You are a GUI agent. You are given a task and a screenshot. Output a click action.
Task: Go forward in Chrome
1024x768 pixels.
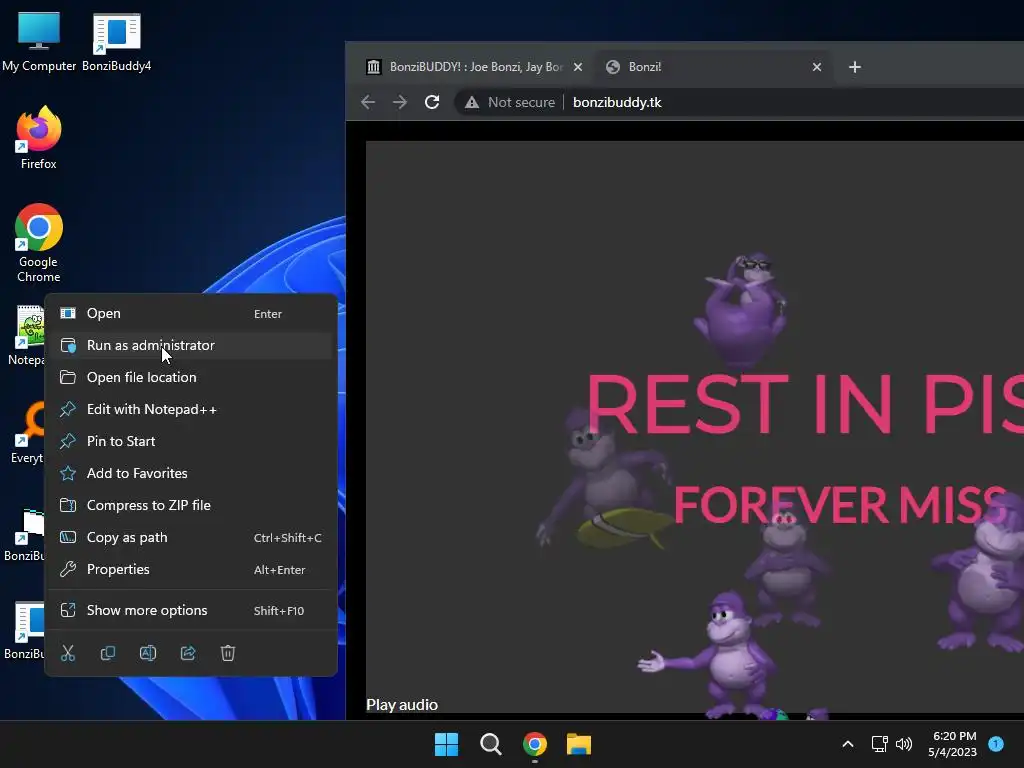[400, 102]
